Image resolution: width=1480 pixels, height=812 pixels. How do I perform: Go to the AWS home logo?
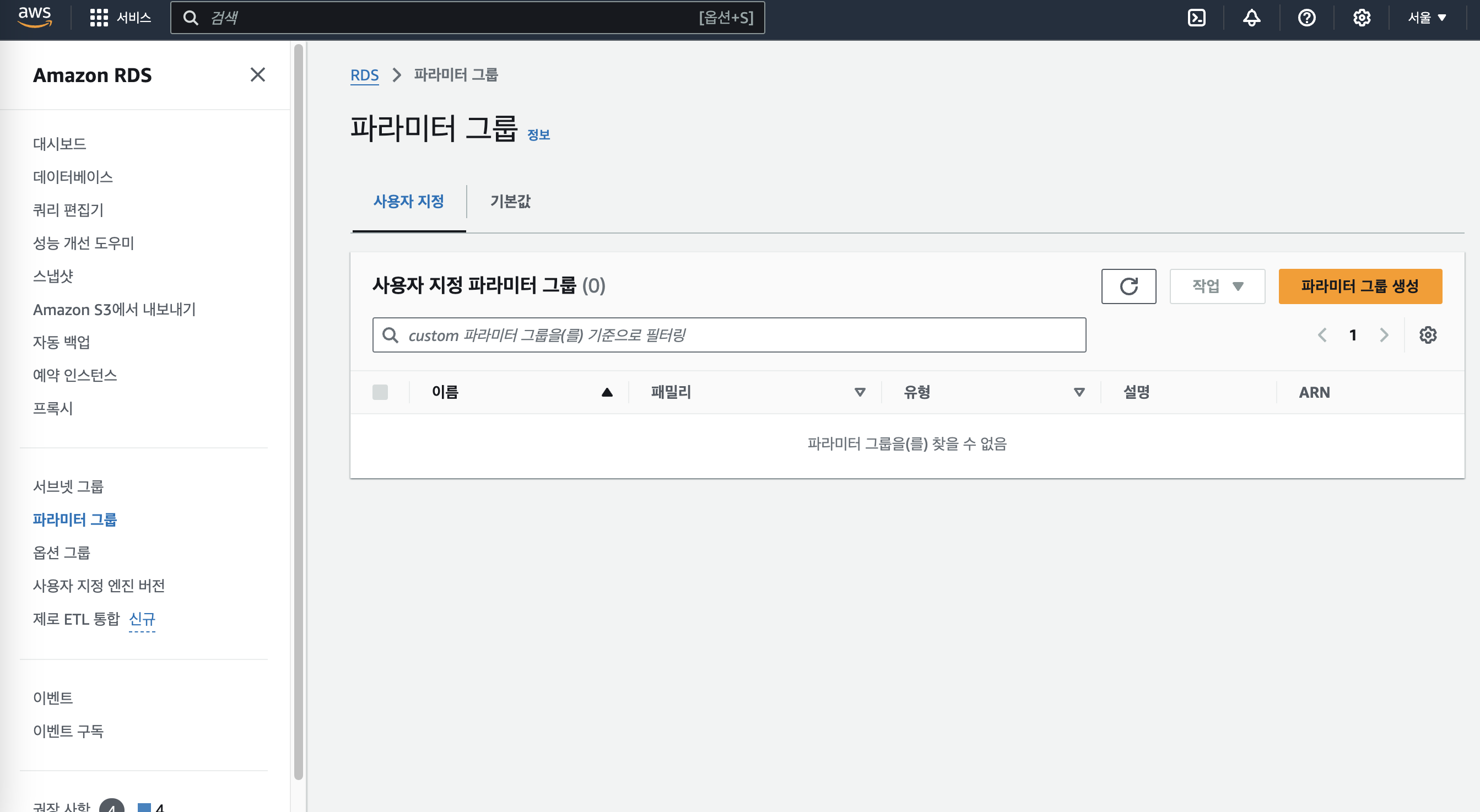click(x=35, y=17)
